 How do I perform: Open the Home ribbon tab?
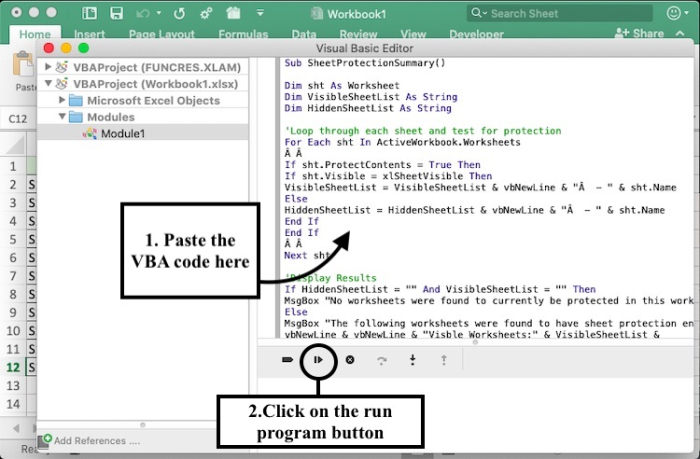pos(35,34)
